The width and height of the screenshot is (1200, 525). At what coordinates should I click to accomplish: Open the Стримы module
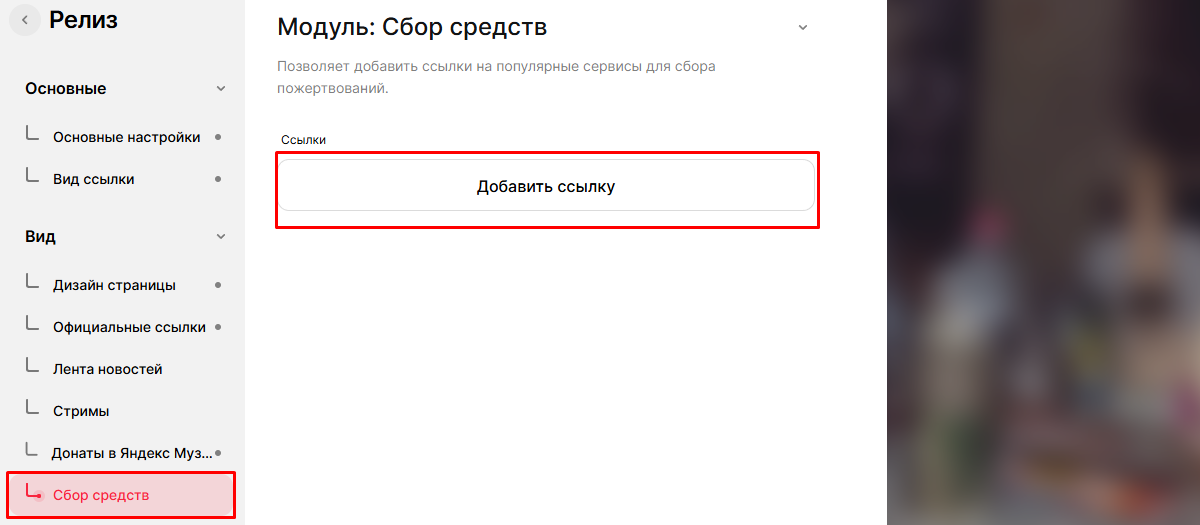tap(81, 411)
